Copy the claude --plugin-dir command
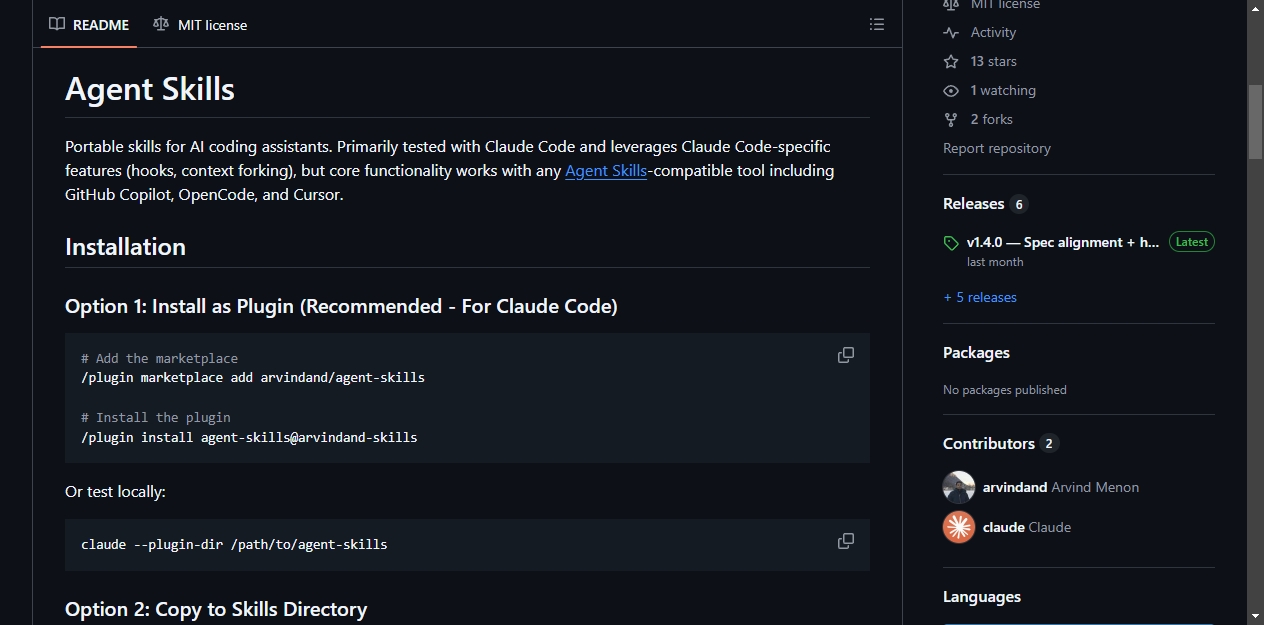 [846, 541]
